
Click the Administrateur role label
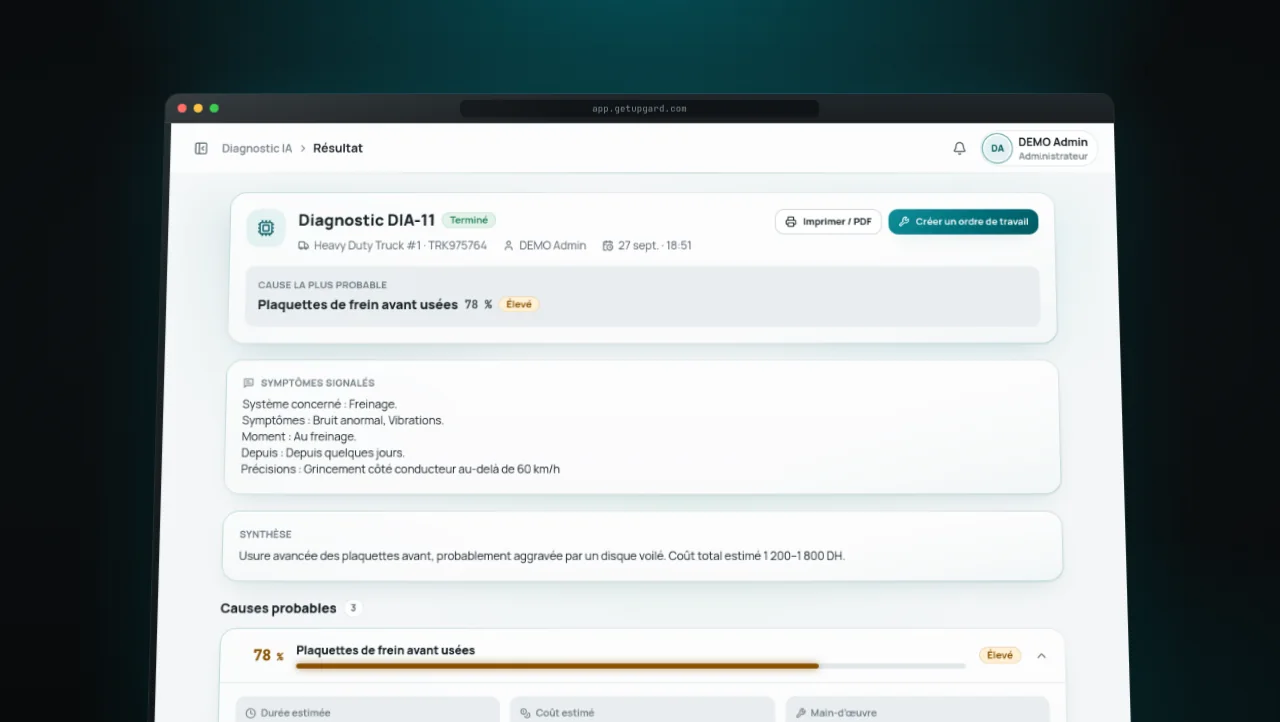(x=1053, y=156)
